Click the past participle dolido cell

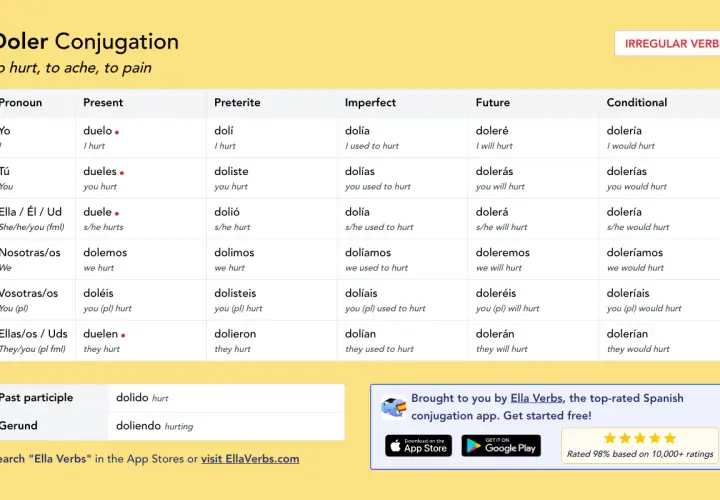click(226, 398)
